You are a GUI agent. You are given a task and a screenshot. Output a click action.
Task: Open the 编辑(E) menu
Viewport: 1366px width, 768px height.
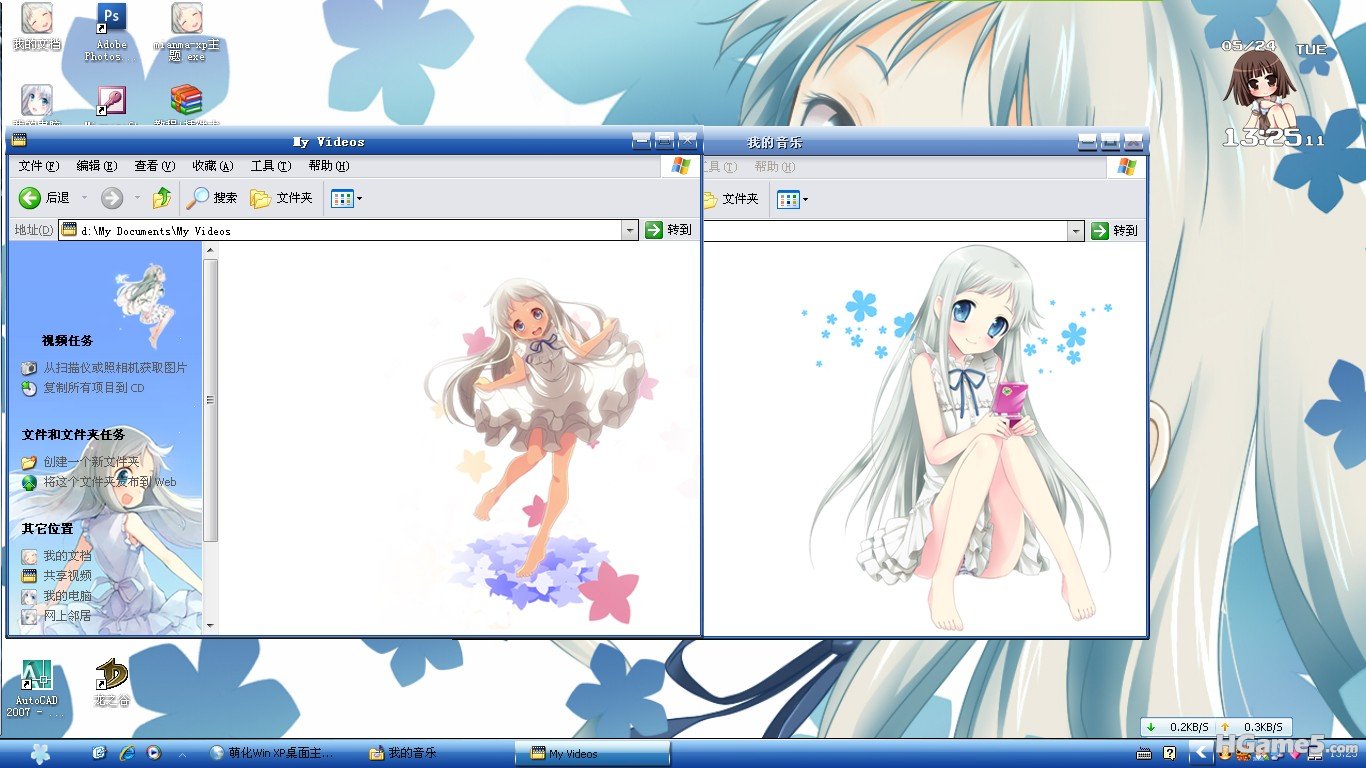point(97,166)
